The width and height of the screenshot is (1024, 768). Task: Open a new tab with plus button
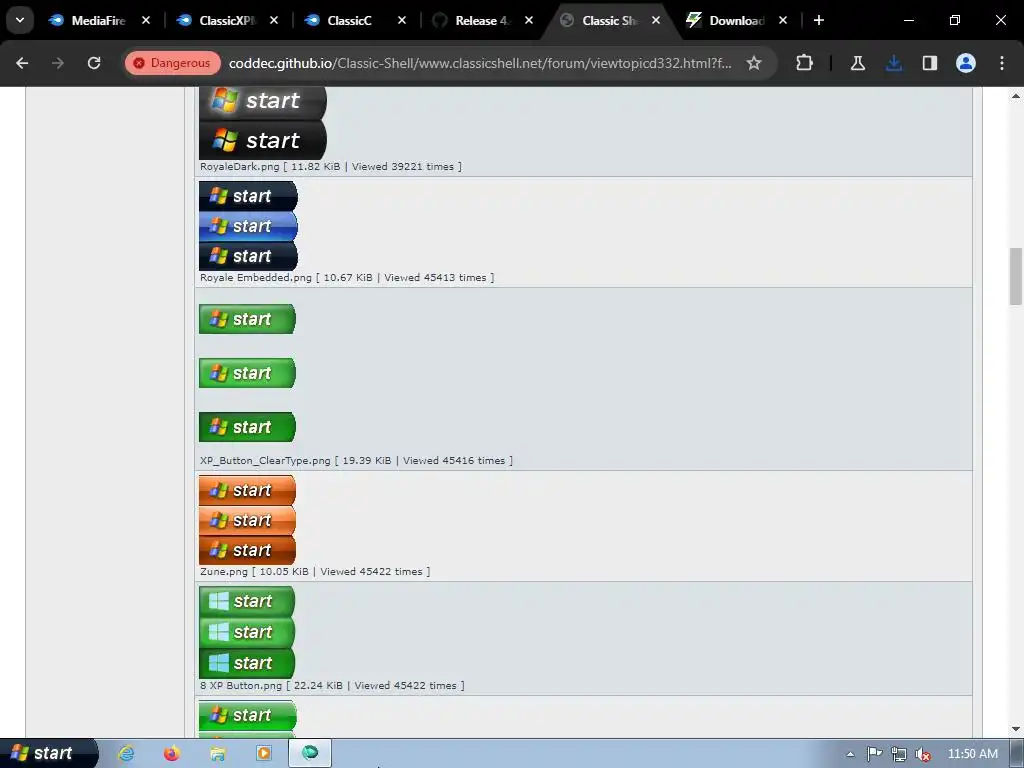tap(819, 20)
